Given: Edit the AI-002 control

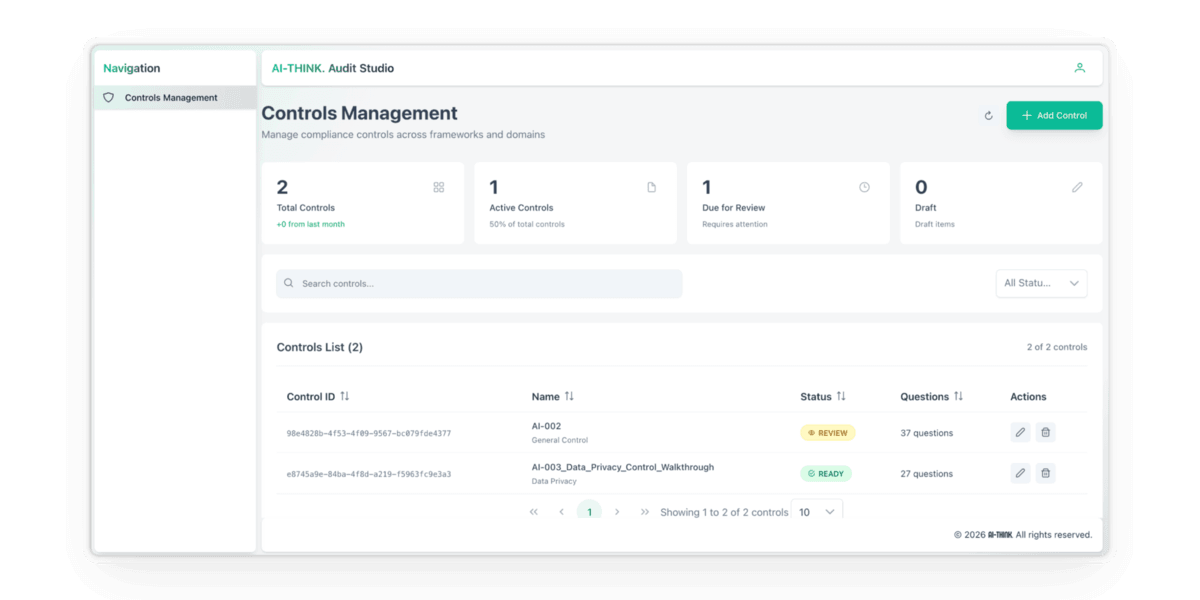Looking at the screenshot, I should (1020, 433).
